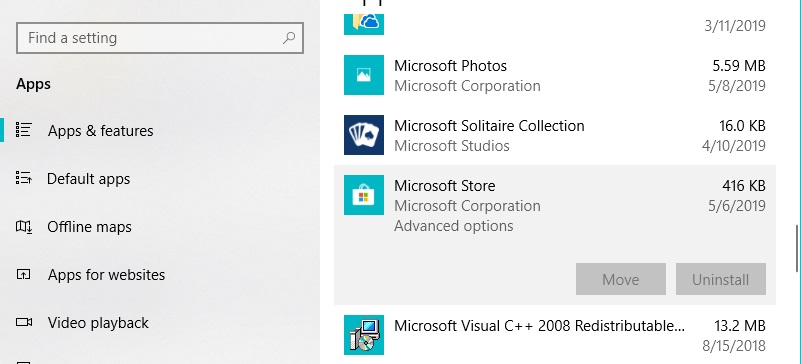Click the Offline maps map icon
The image size is (801, 364).
[x=24, y=226]
